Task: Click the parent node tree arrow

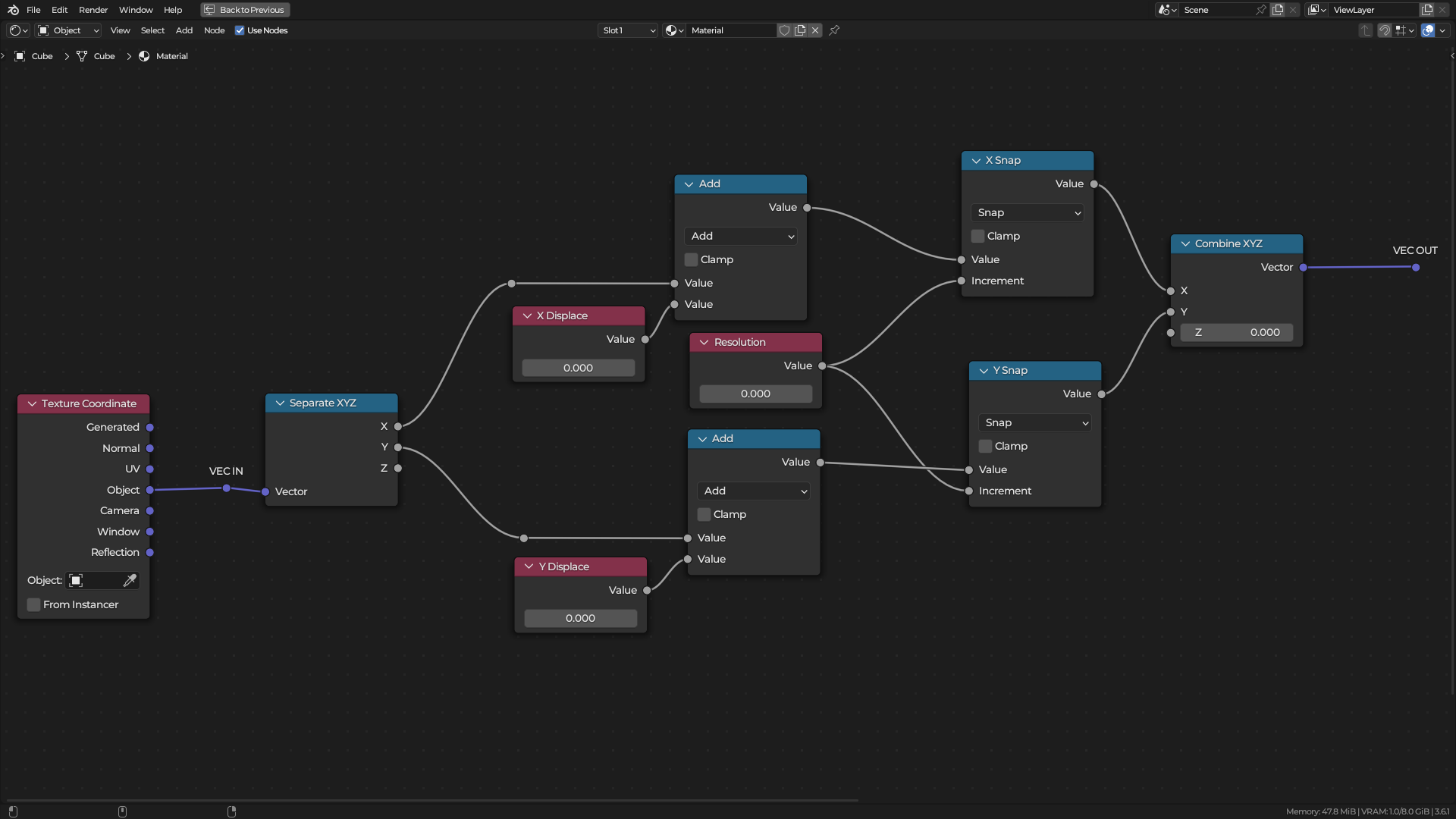Action: click(1366, 30)
